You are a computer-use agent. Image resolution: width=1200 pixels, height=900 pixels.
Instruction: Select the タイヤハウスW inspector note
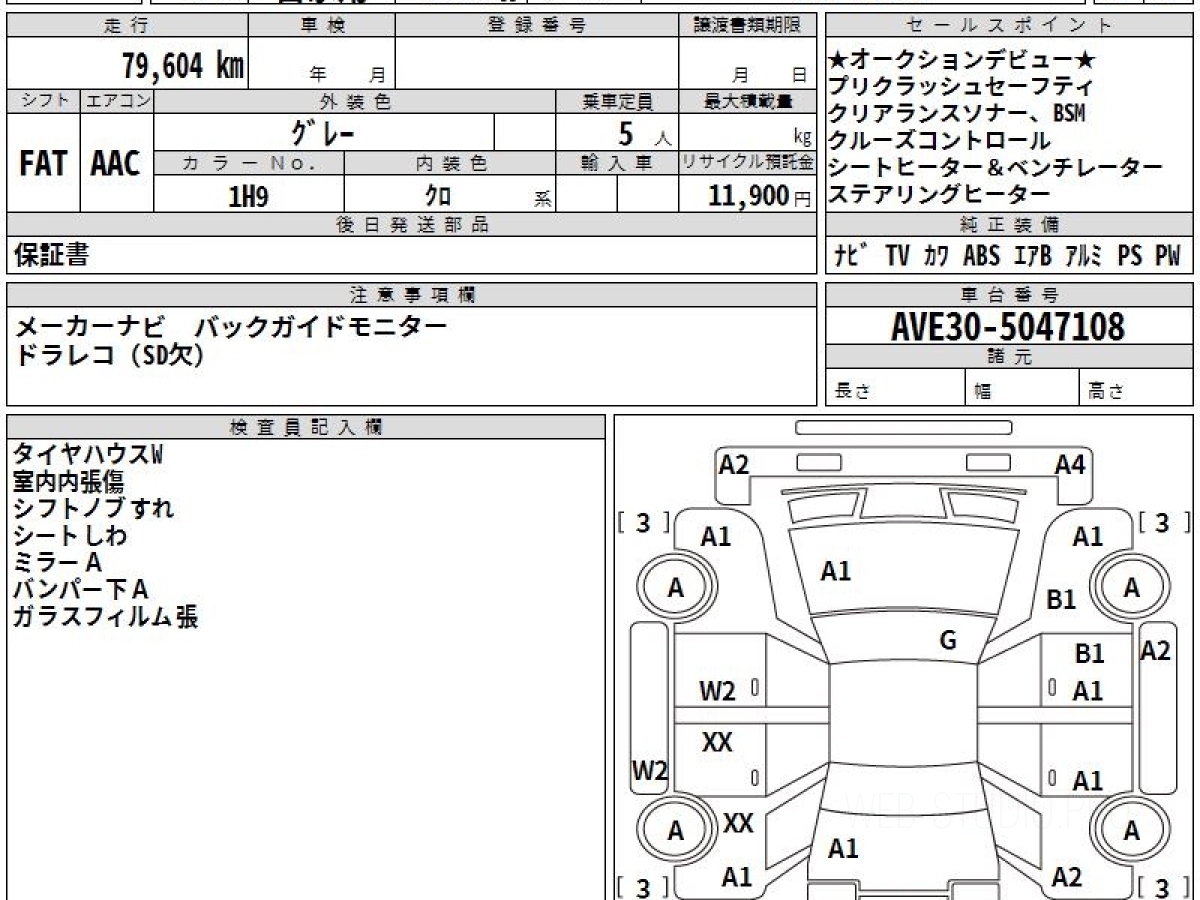pos(87,454)
